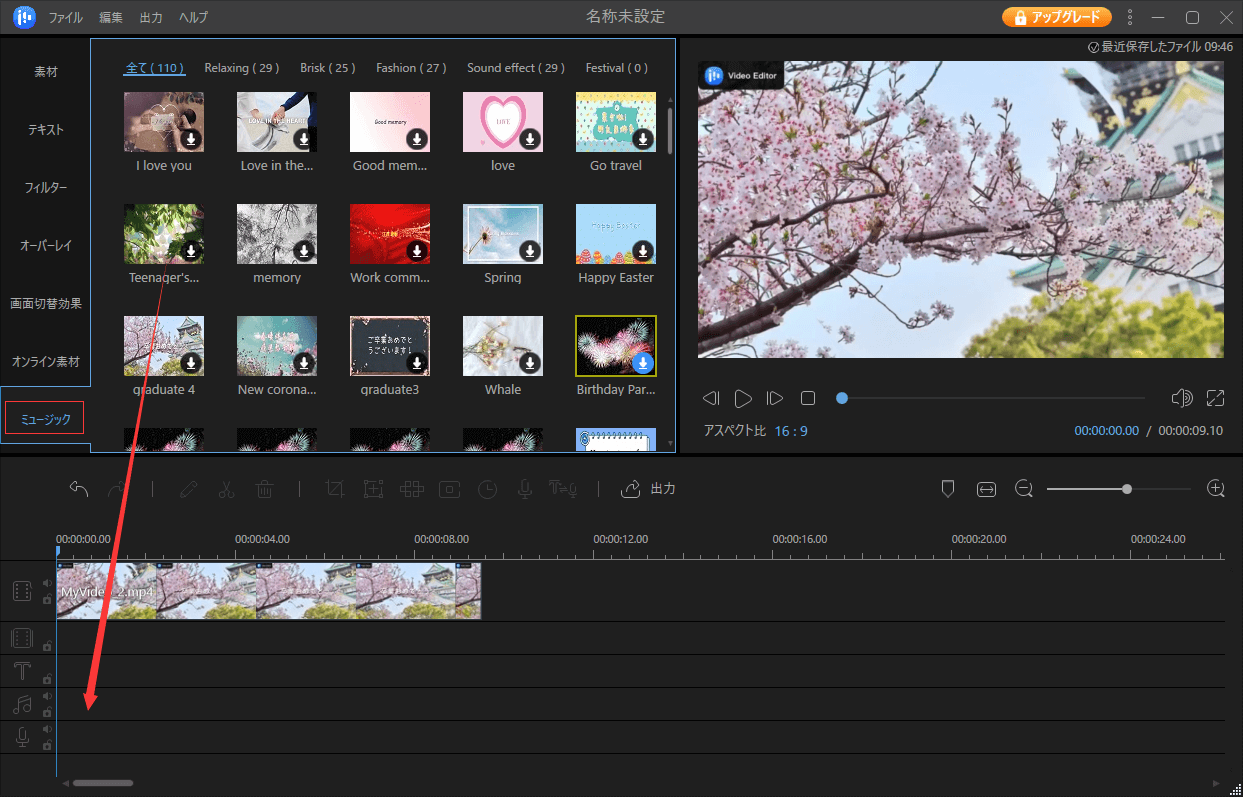1243x797 pixels.
Task: Open the clock duration tool
Action: click(487, 489)
